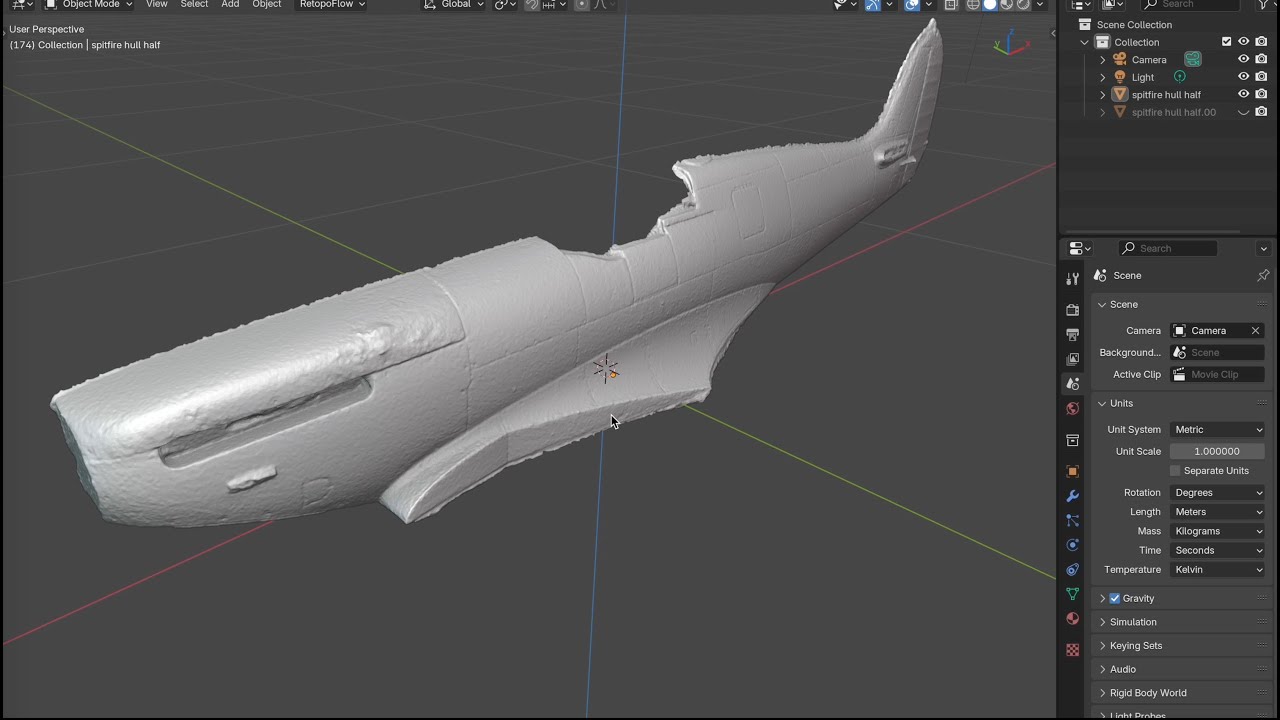The image size is (1280, 720).
Task: Click the pin icon beside Scene header
Action: point(1263,275)
